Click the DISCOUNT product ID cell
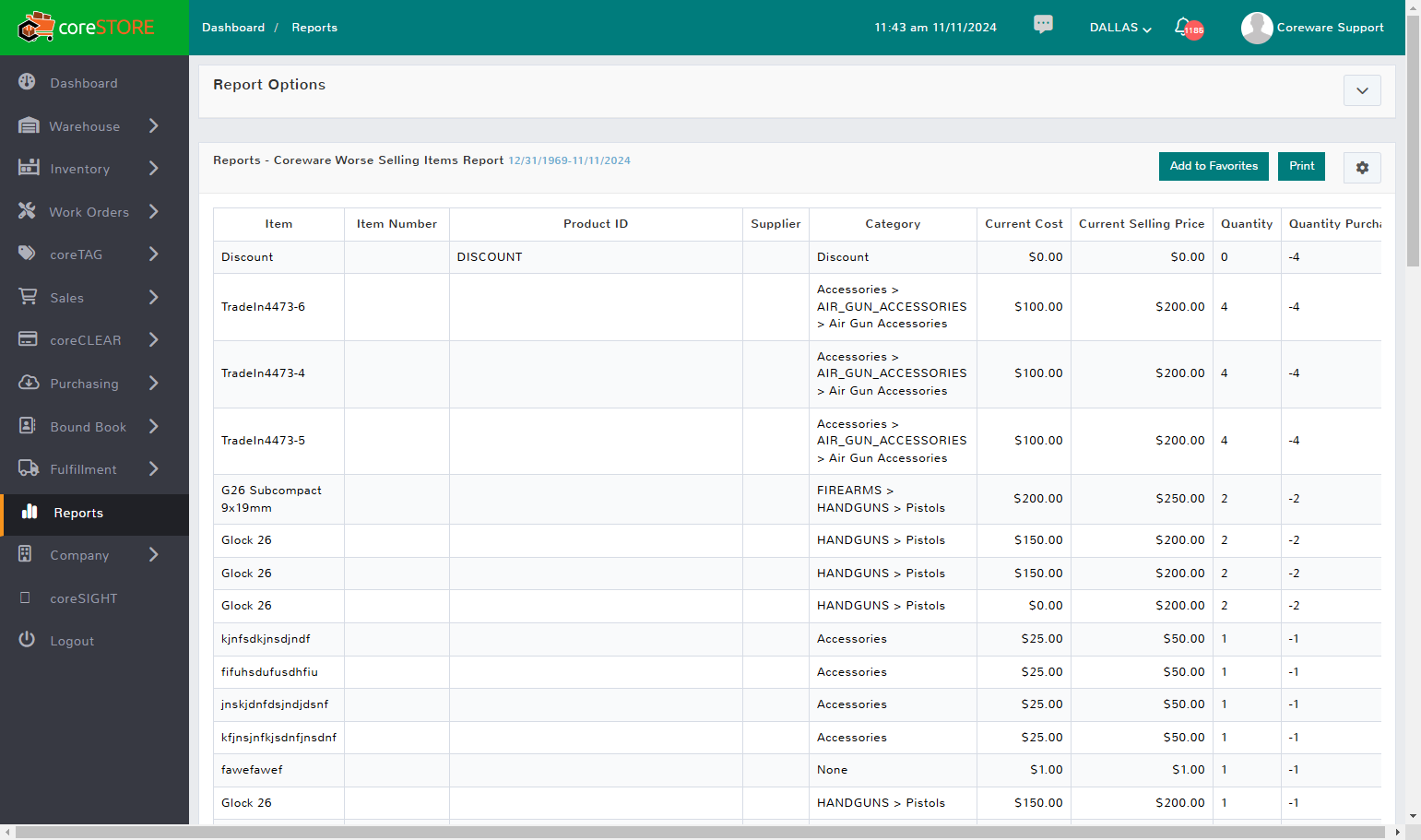 pyautogui.click(x=596, y=257)
